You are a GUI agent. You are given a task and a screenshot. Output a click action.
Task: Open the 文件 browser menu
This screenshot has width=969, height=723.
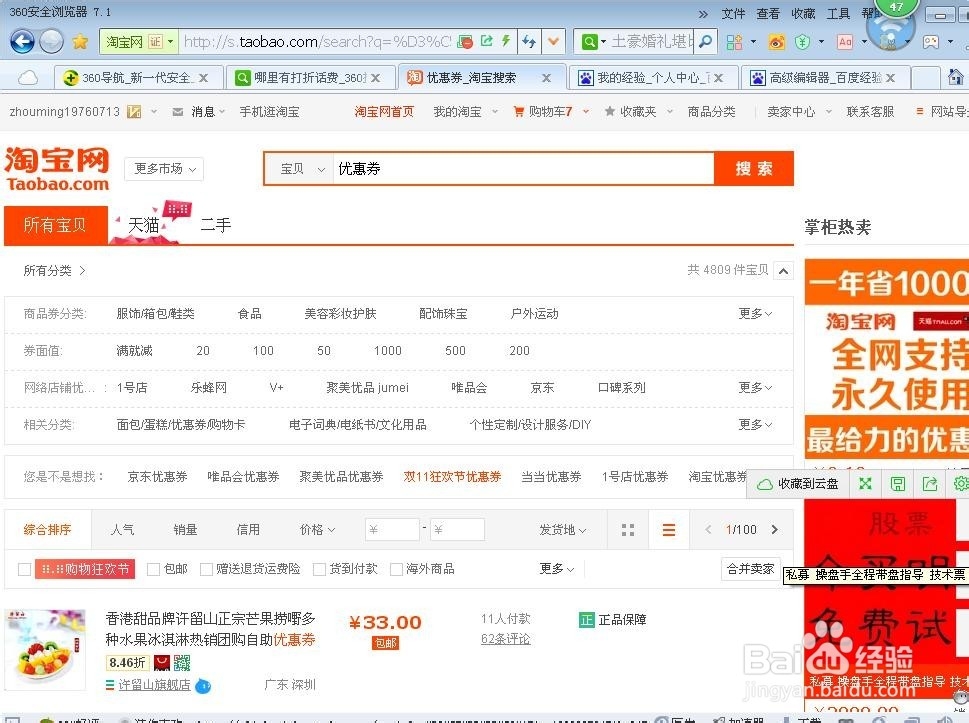(x=733, y=14)
